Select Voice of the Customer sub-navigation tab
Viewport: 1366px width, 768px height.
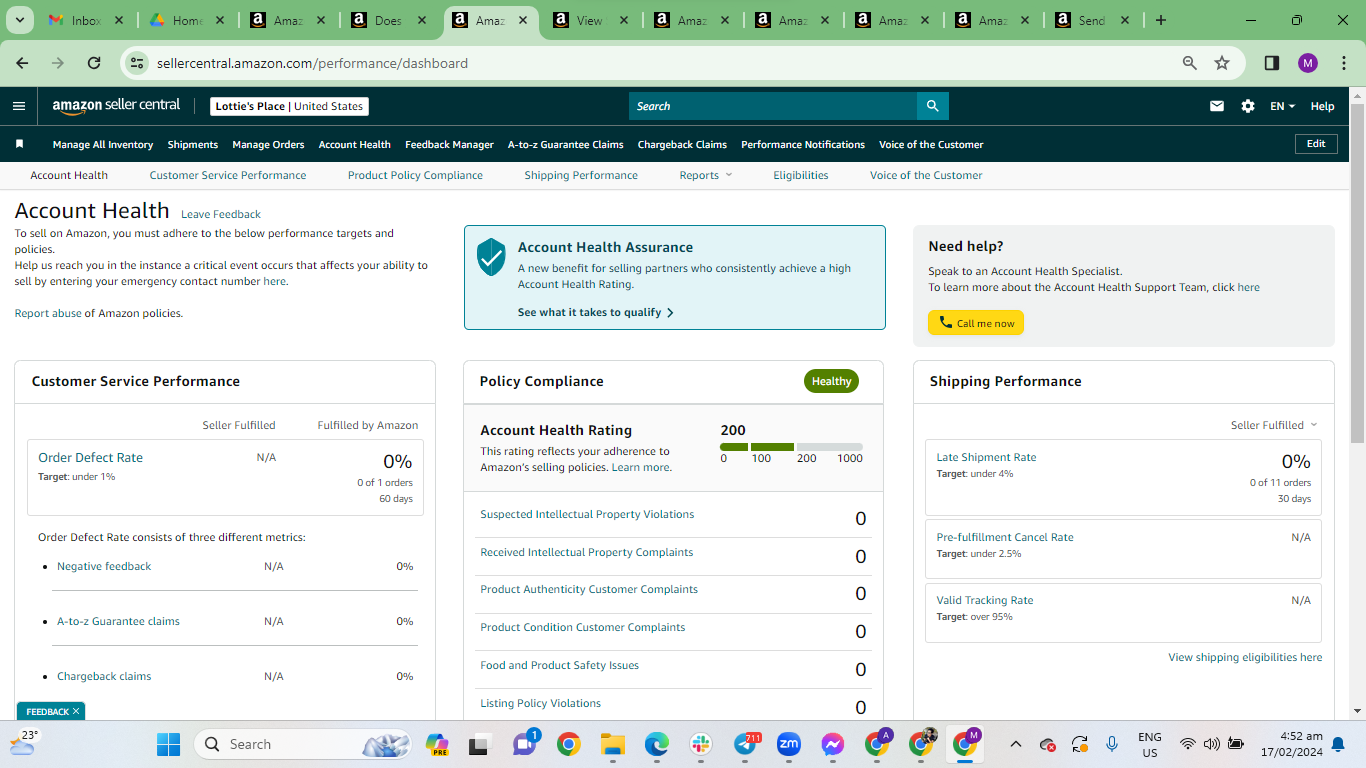(926, 175)
